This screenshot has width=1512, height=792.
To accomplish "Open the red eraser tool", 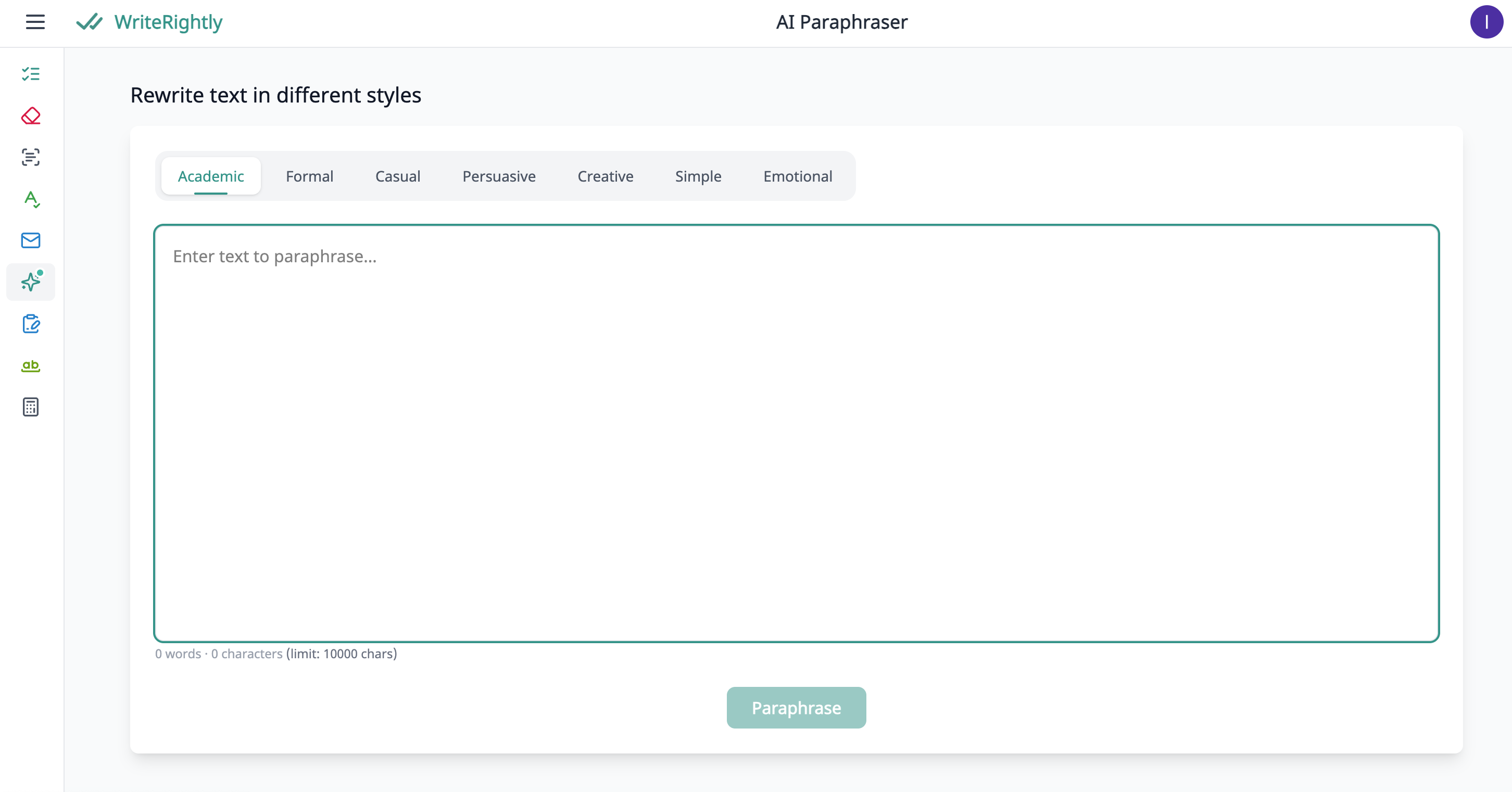I will pos(31,116).
